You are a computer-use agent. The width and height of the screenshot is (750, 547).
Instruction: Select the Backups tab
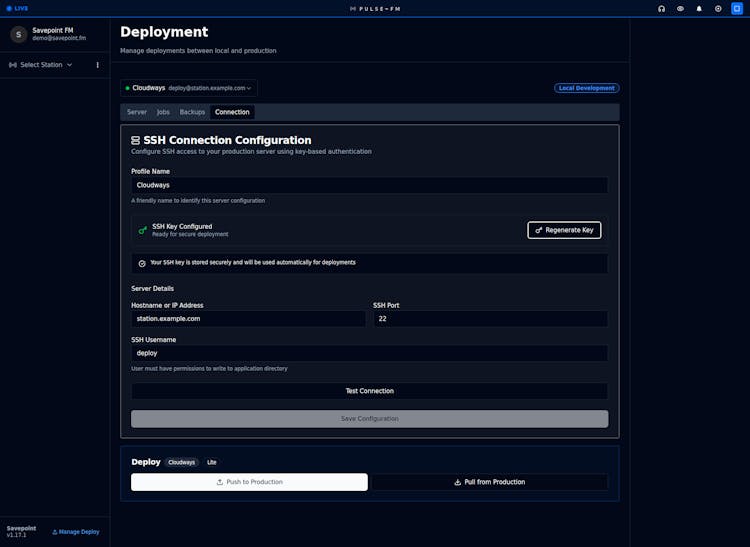tap(192, 112)
